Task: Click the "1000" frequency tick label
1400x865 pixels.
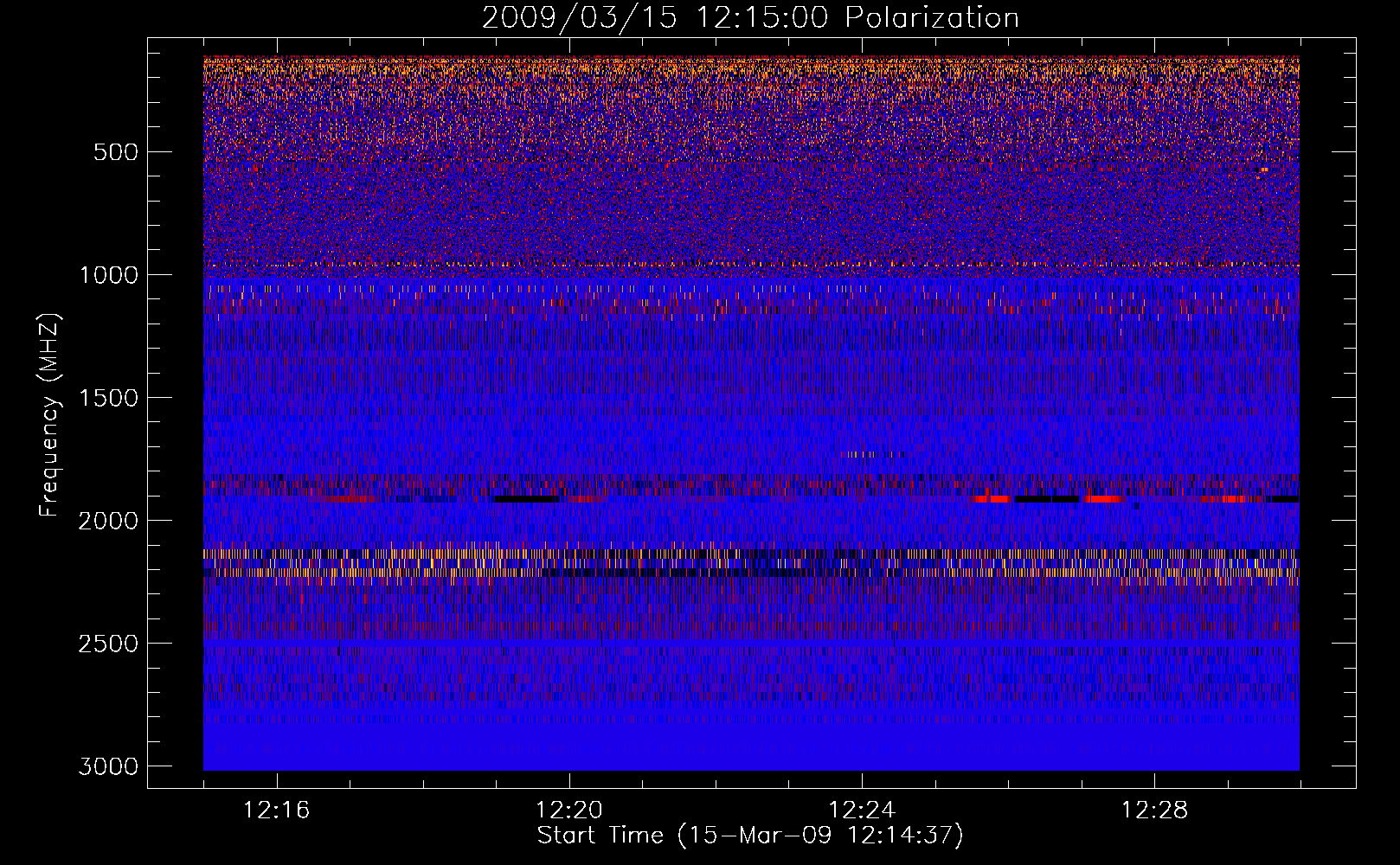Action: coord(108,275)
